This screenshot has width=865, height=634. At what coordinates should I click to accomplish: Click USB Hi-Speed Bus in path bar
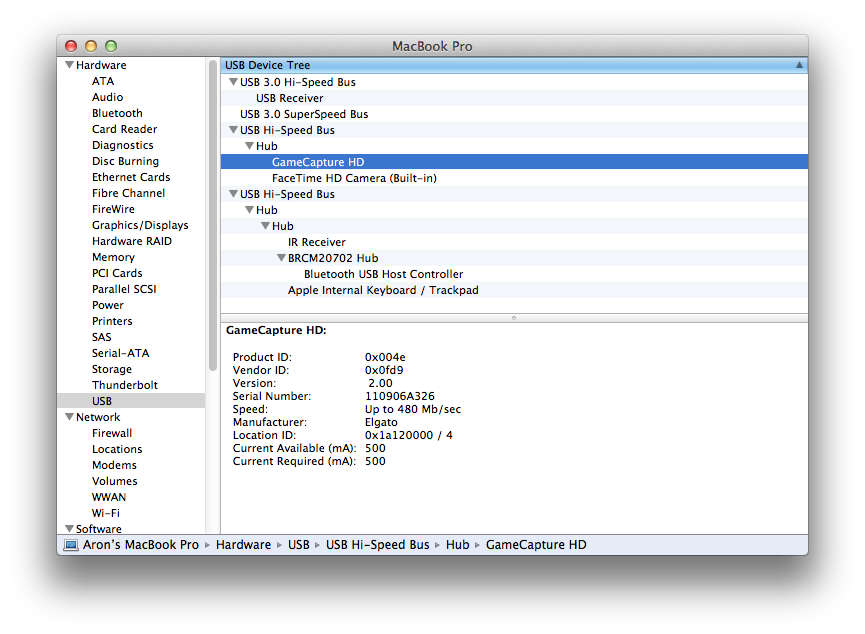point(377,545)
